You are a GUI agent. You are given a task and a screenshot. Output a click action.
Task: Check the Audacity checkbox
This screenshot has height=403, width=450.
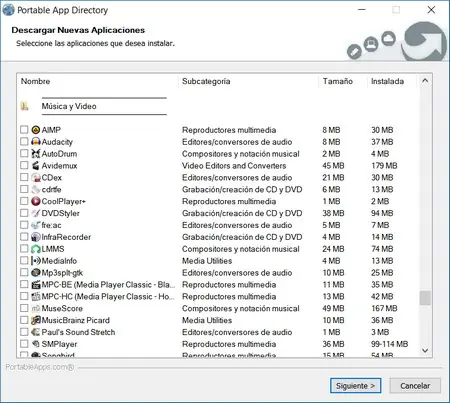pos(24,141)
